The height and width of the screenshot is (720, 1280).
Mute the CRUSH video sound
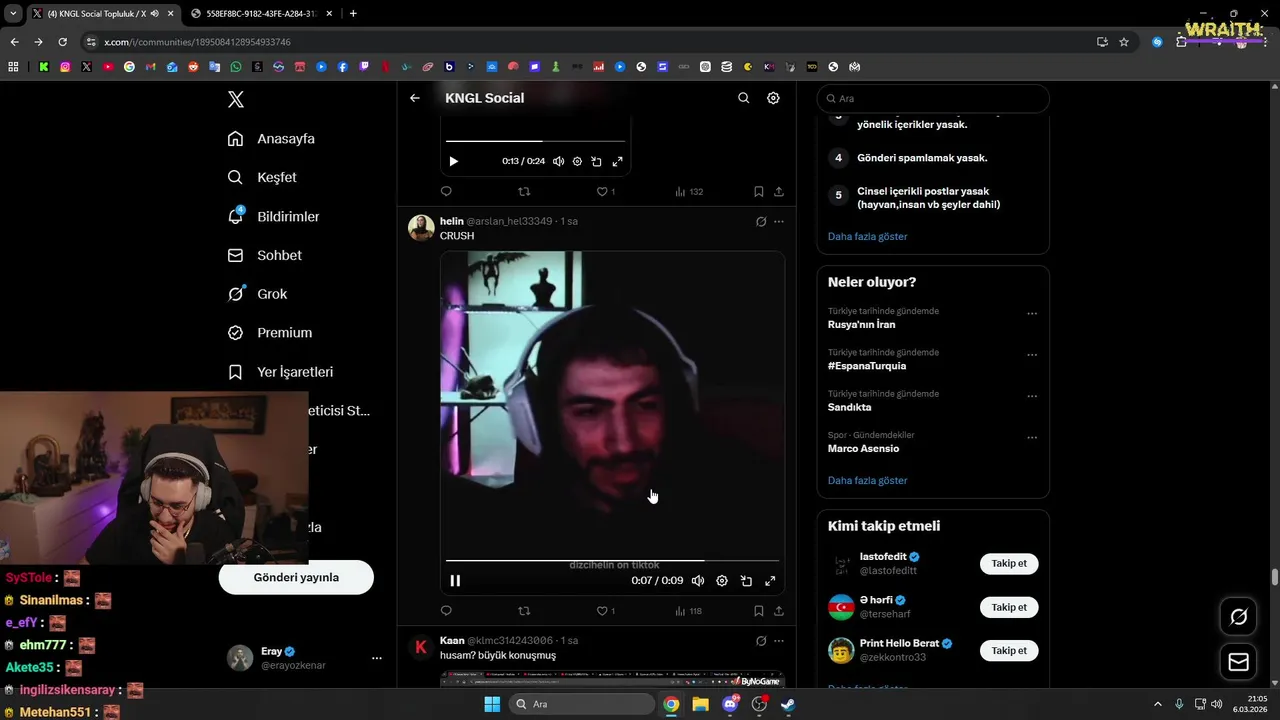tap(698, 580)
